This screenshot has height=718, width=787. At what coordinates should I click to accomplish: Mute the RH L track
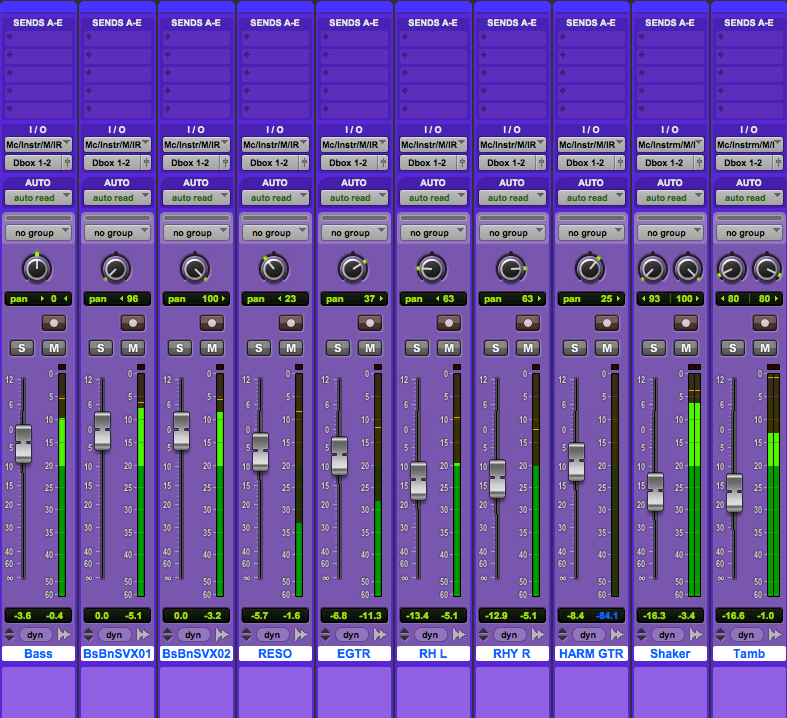pyautogui.click(x=449, y=348)
